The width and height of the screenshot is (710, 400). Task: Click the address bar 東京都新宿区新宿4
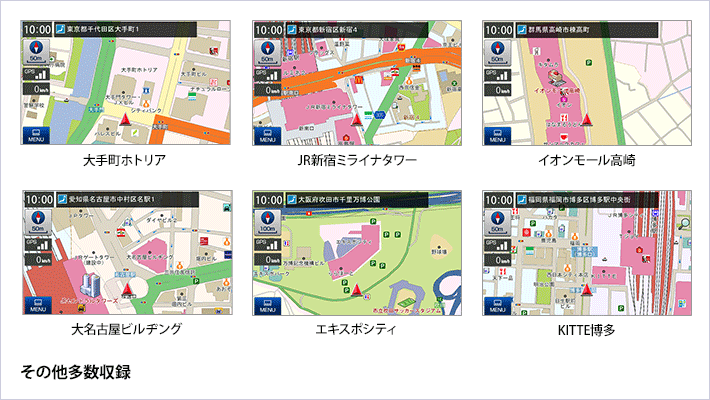click(x=357, y=30)
